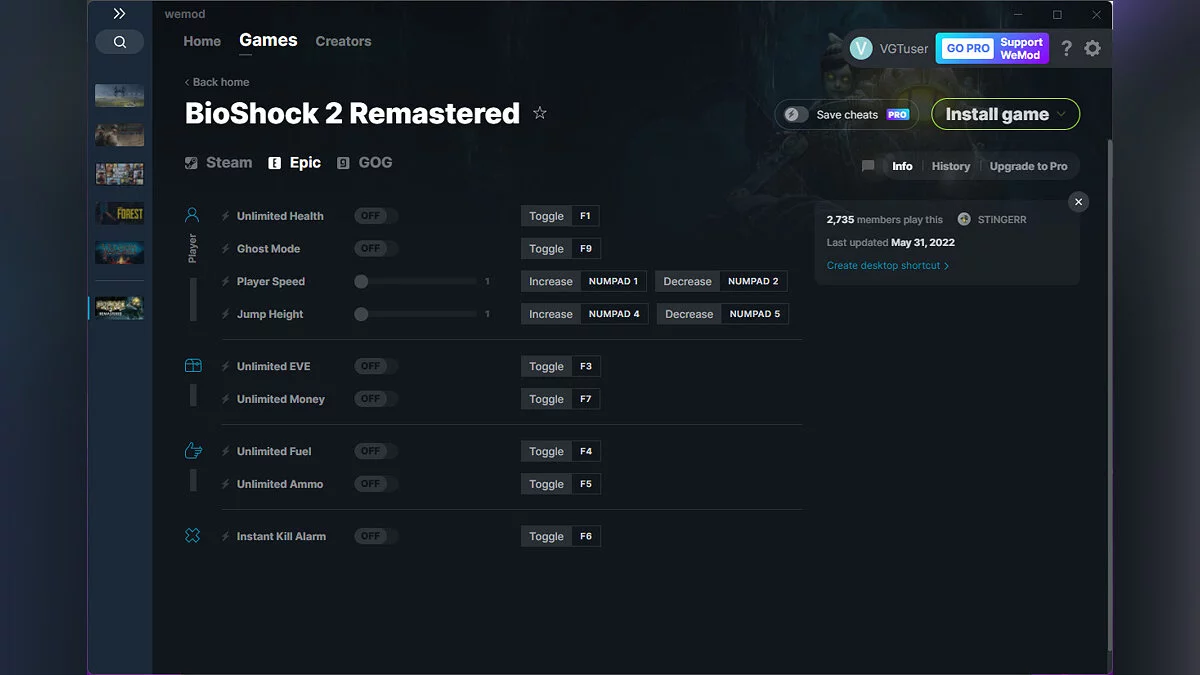Click Increase NUMPAD 1 for Player Speed
Image resolution: width=1200 pixels, height=675 pixels.
click(x=584, y=281)
